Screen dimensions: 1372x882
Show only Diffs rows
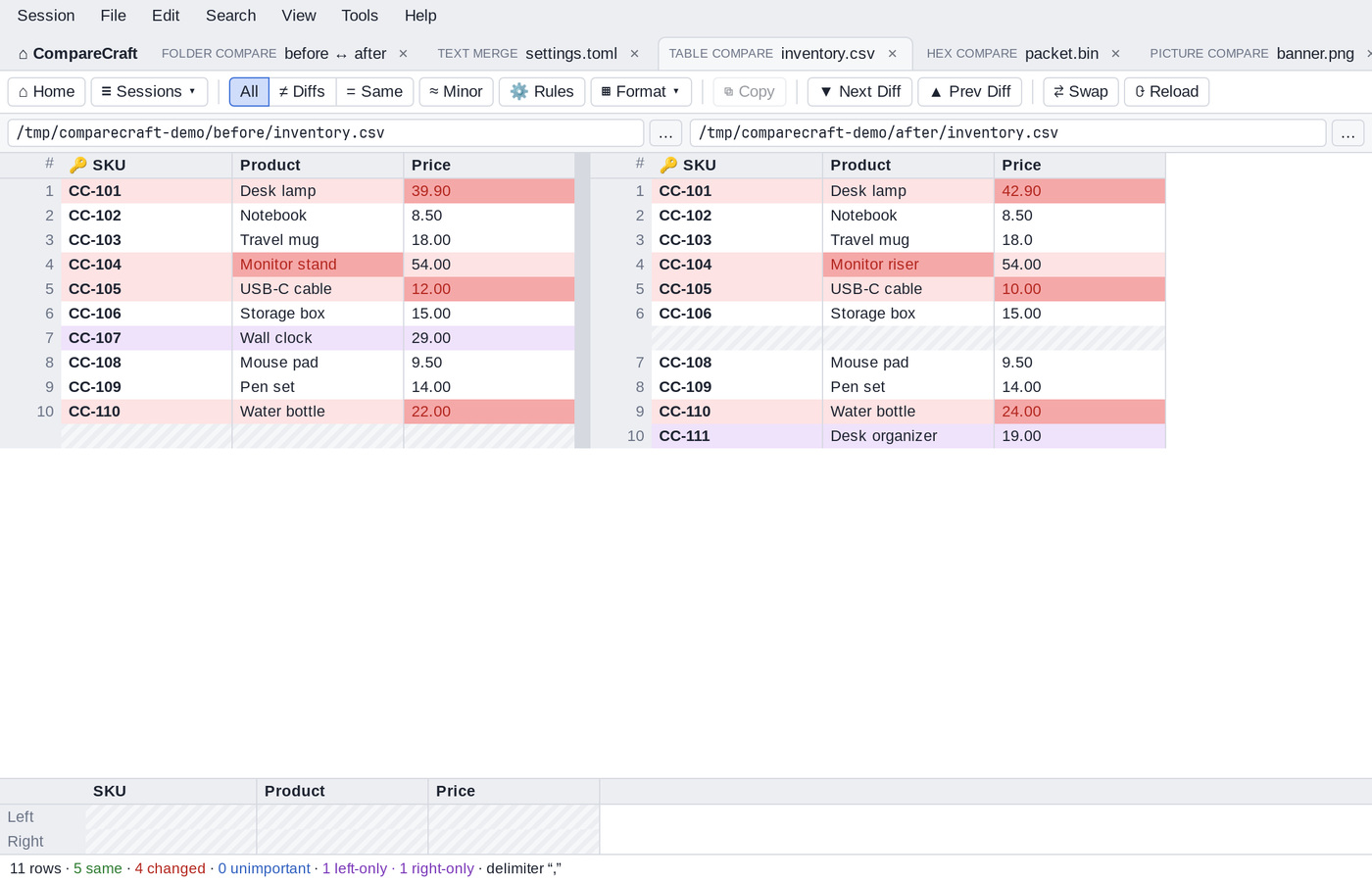302,91
